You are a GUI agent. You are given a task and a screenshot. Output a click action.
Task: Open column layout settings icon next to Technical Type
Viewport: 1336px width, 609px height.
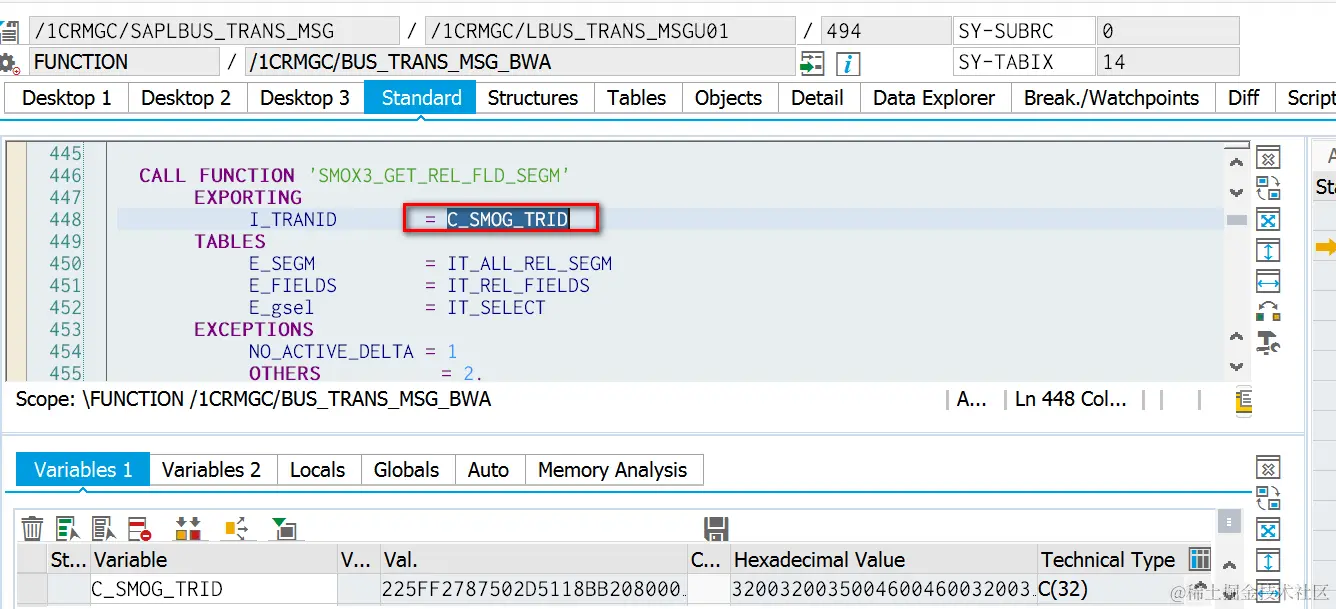click(1199, 559)
